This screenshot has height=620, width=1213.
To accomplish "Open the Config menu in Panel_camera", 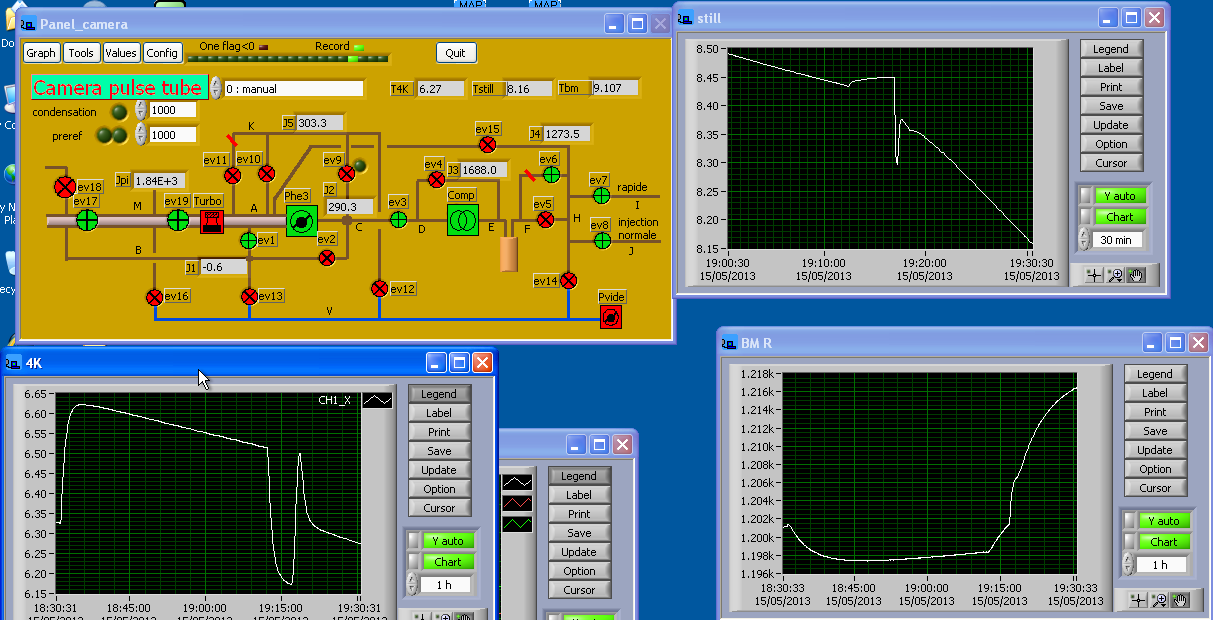I will click(162, 53).
